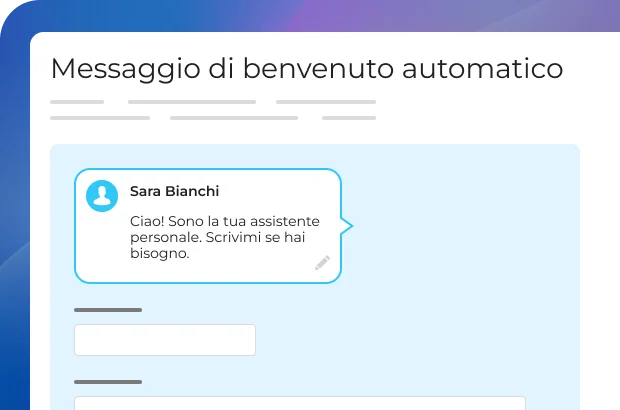The image size is (620, 410).
Task: Click first placeholder line under the heading
Action: point(77,102)
